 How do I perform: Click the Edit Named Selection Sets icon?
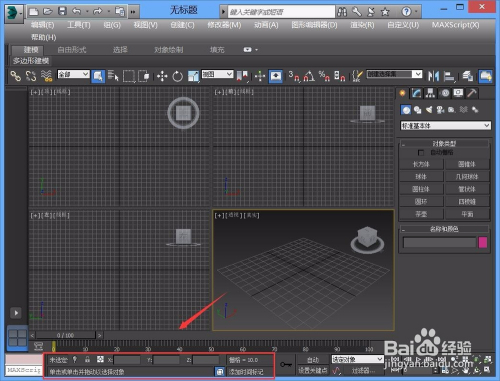click(x=357, y=76)
